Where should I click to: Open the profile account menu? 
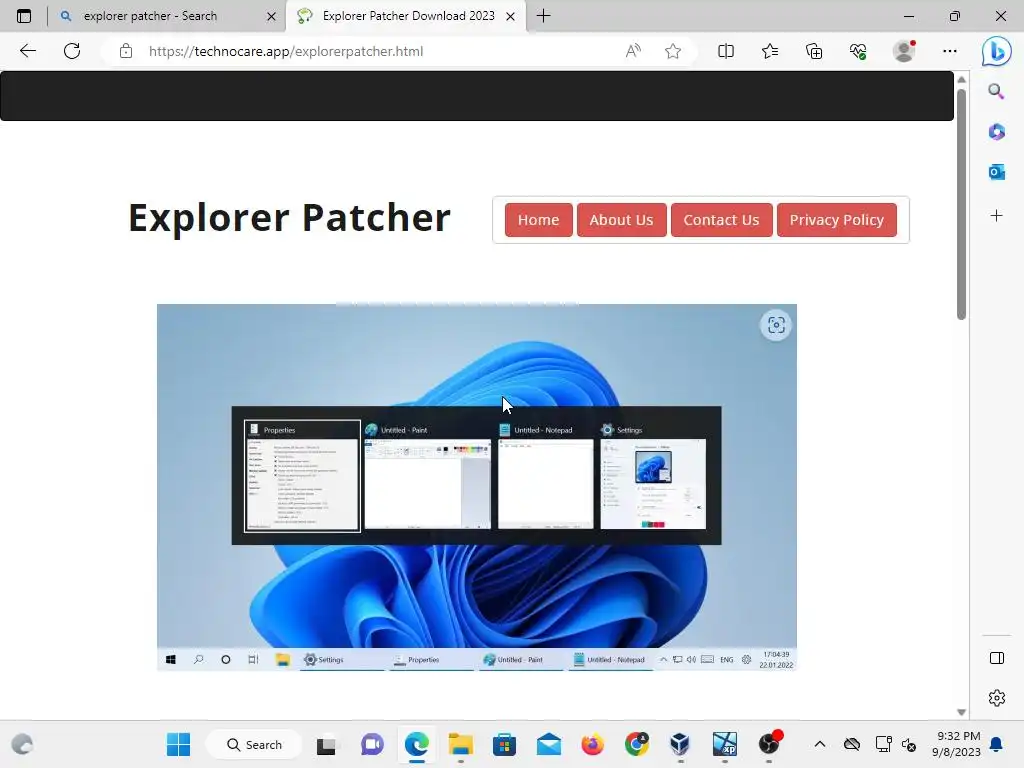click(904, 51)
